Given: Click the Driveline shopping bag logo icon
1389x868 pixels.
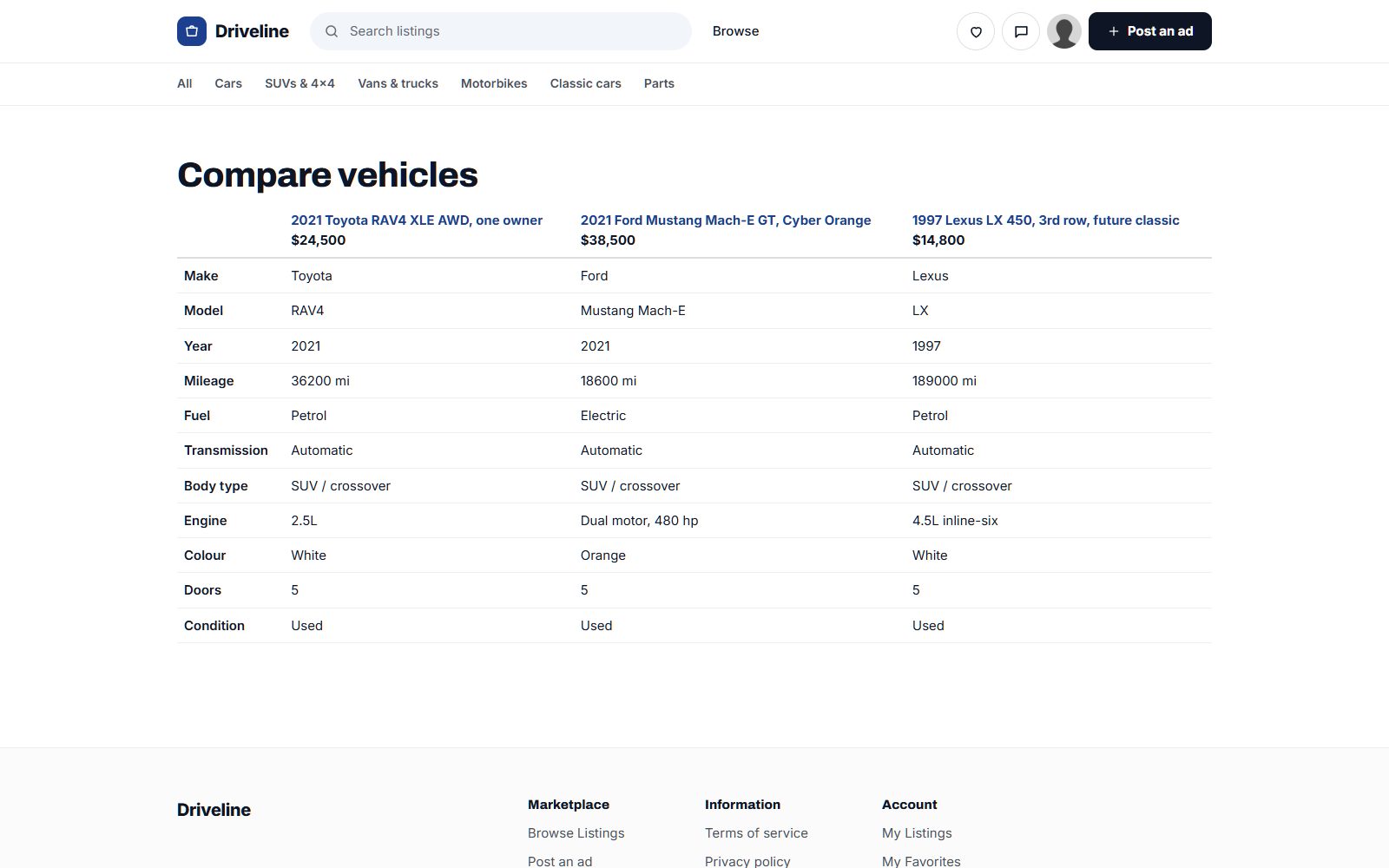Looking at the screenshot, I should [x=192, y=31].
